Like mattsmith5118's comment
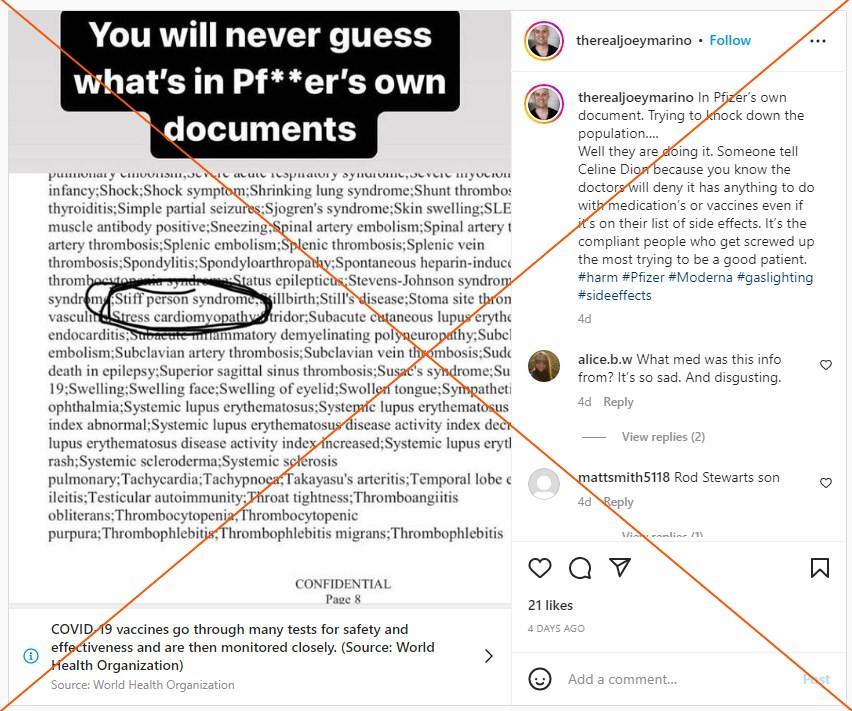This screenshot has height=711, width=852. click(826, 483)
